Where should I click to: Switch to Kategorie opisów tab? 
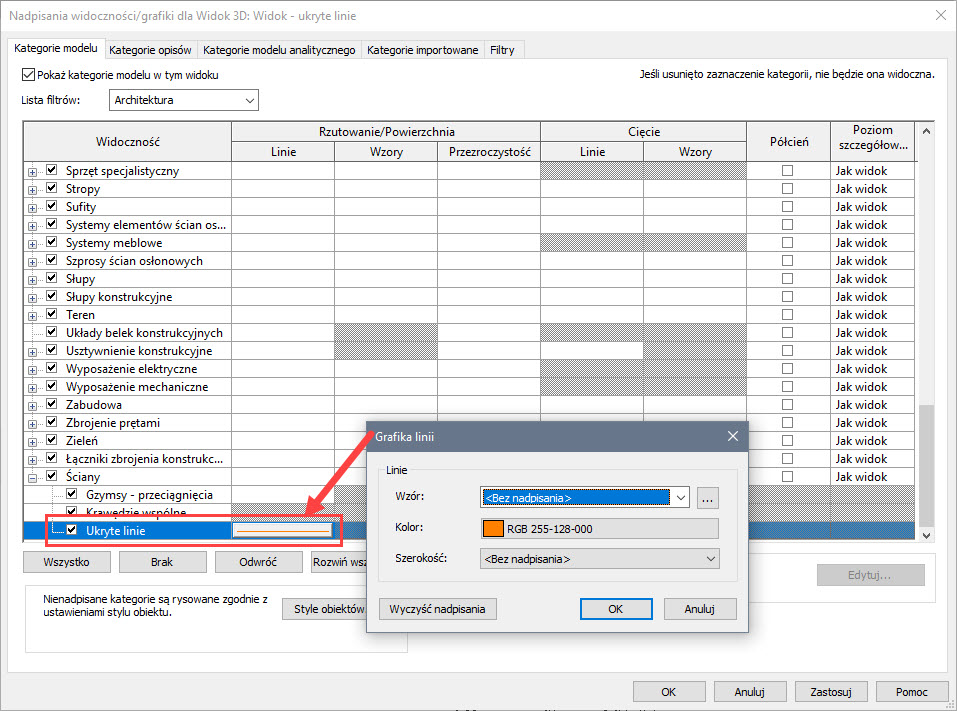point(150,50)
